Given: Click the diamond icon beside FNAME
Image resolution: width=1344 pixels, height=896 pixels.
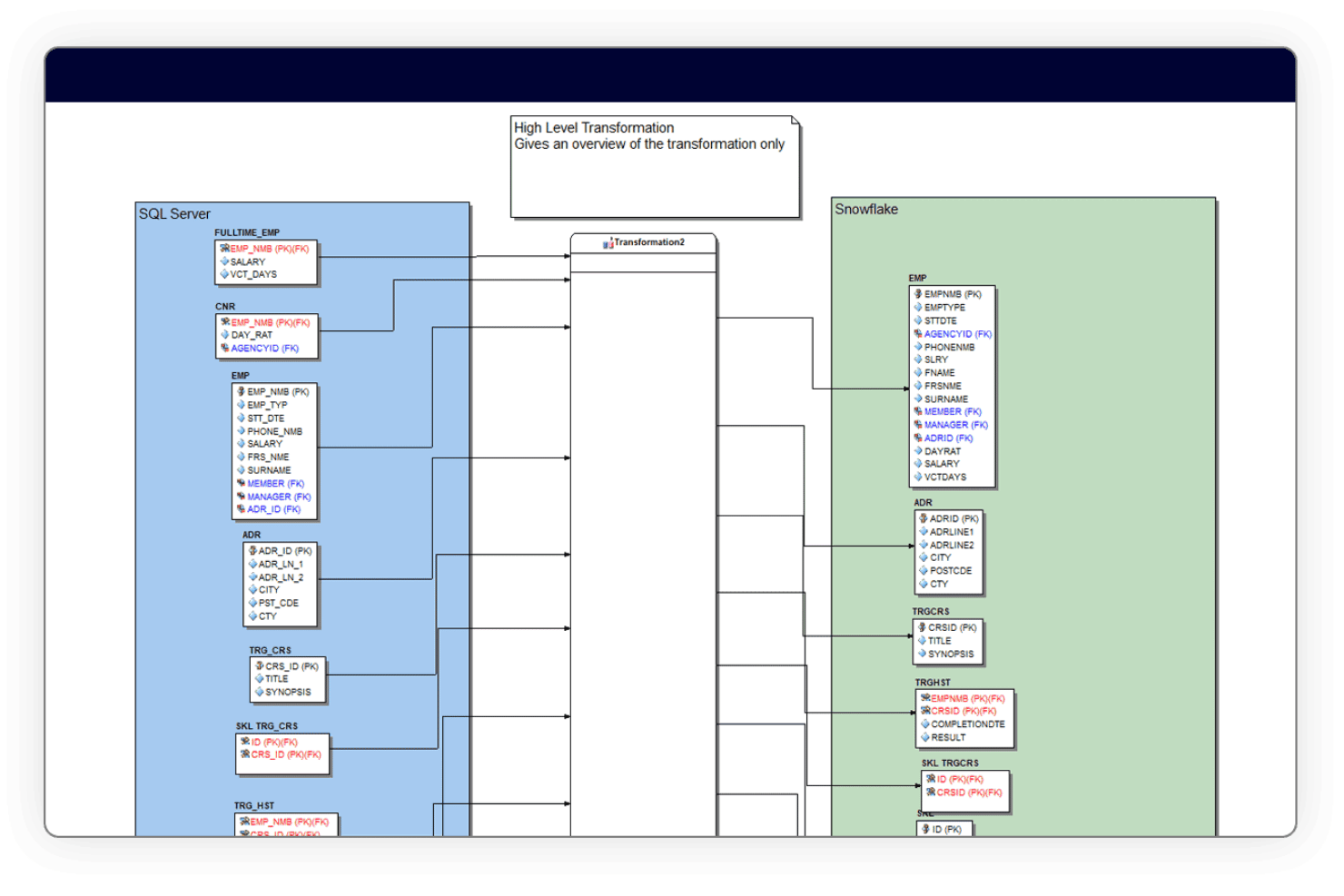Looking at the screenshot, I should (x=918, y=373).
